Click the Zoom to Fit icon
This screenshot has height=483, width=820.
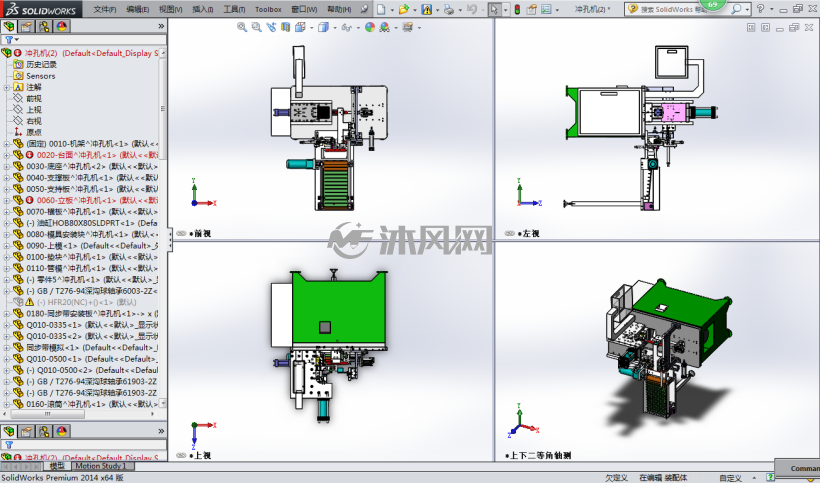(242, 27)
